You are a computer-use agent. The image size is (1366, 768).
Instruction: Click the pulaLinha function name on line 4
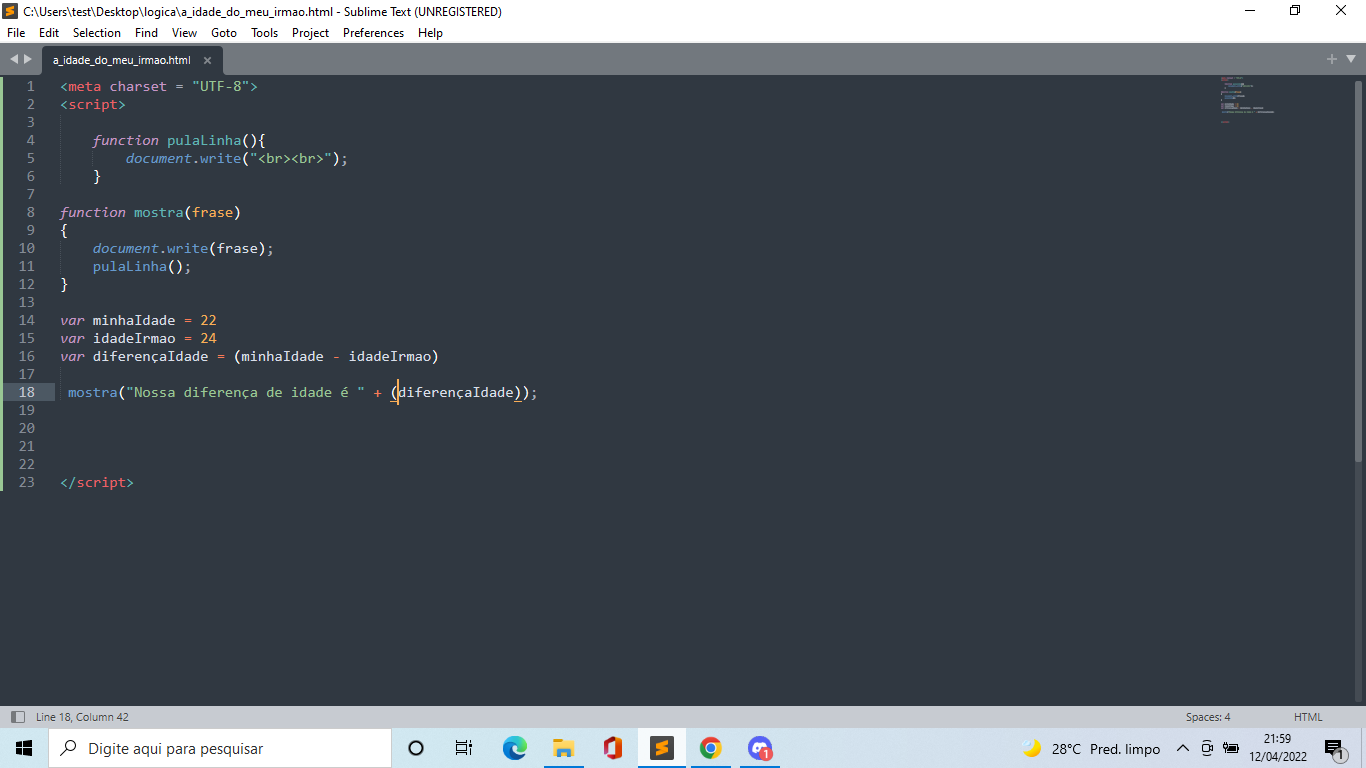(204, 140)
